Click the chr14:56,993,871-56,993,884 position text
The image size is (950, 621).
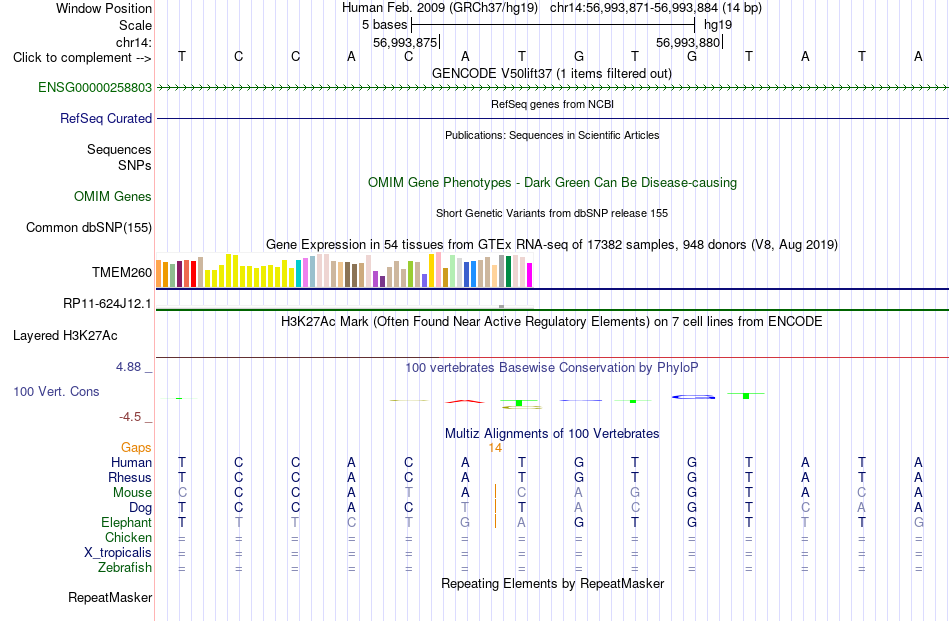[x=634, y=8]
